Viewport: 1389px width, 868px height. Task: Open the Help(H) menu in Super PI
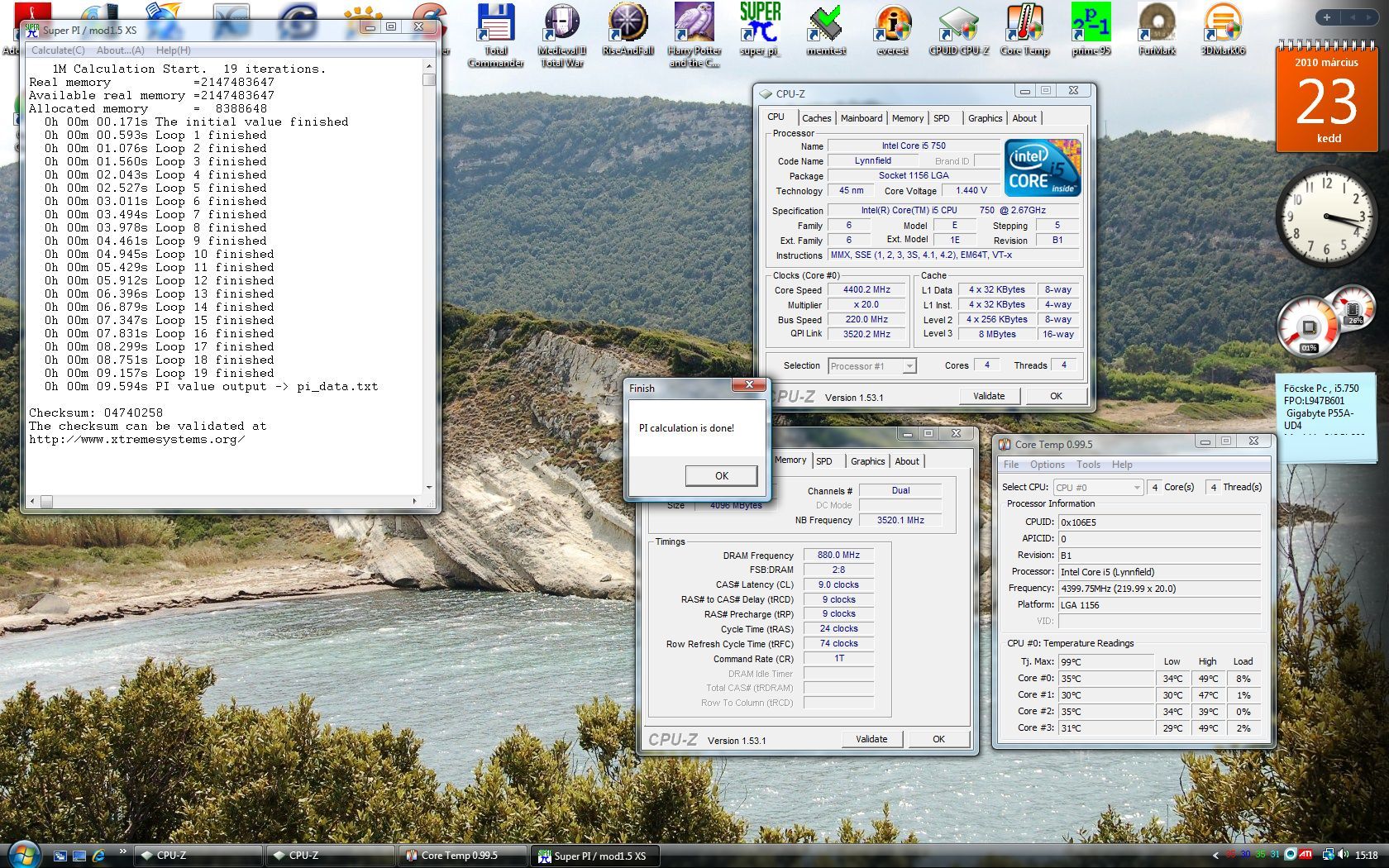click(174, 50)
